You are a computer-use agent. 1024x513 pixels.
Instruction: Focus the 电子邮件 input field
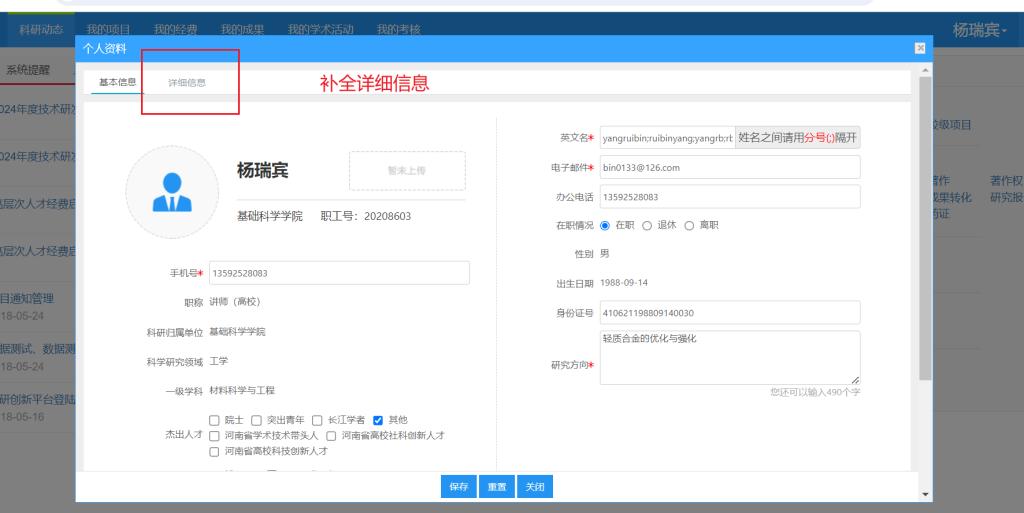(x=730, y=167)
